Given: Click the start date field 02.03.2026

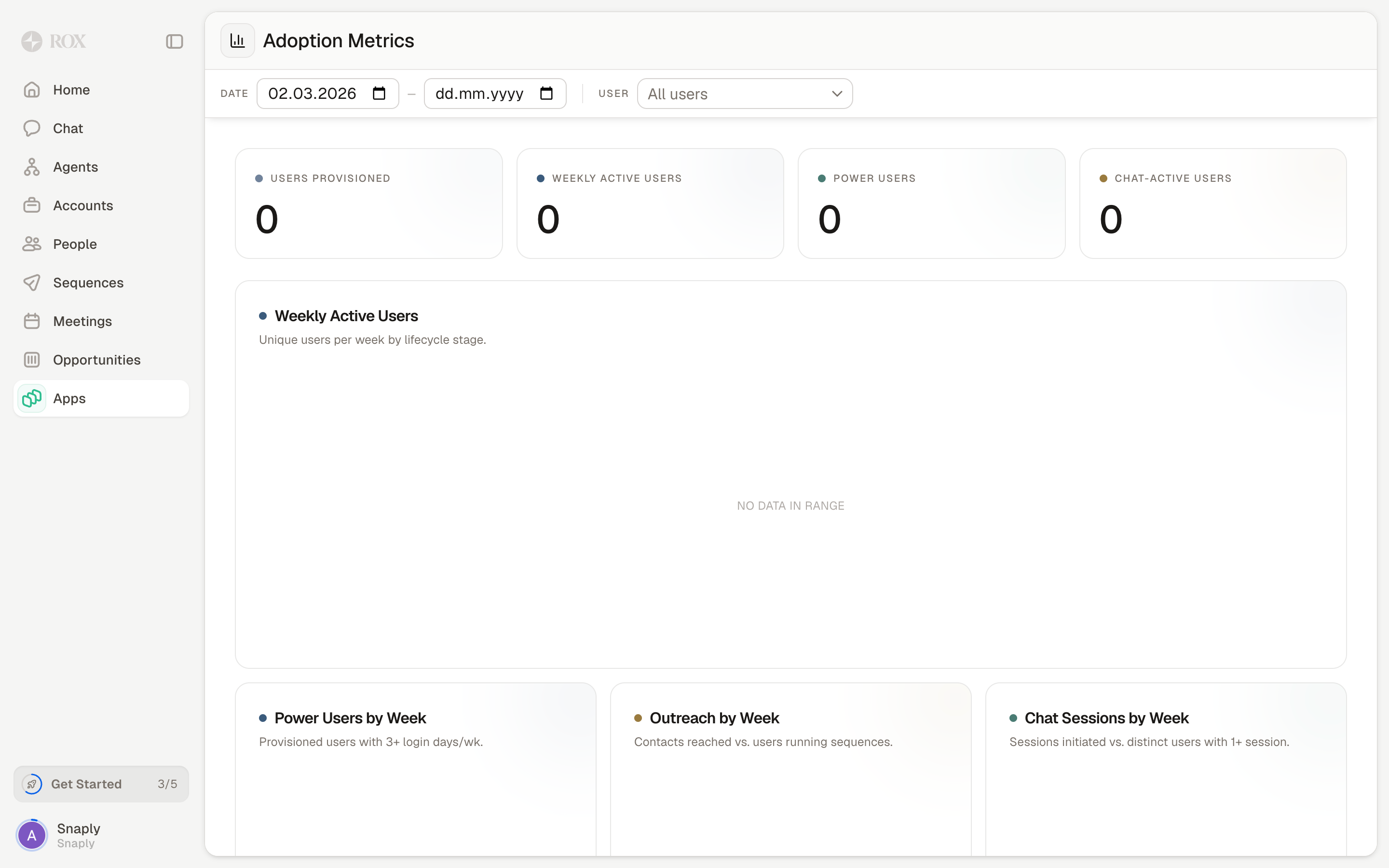Looking at the screenshot, I should click(x=328, y=94).
